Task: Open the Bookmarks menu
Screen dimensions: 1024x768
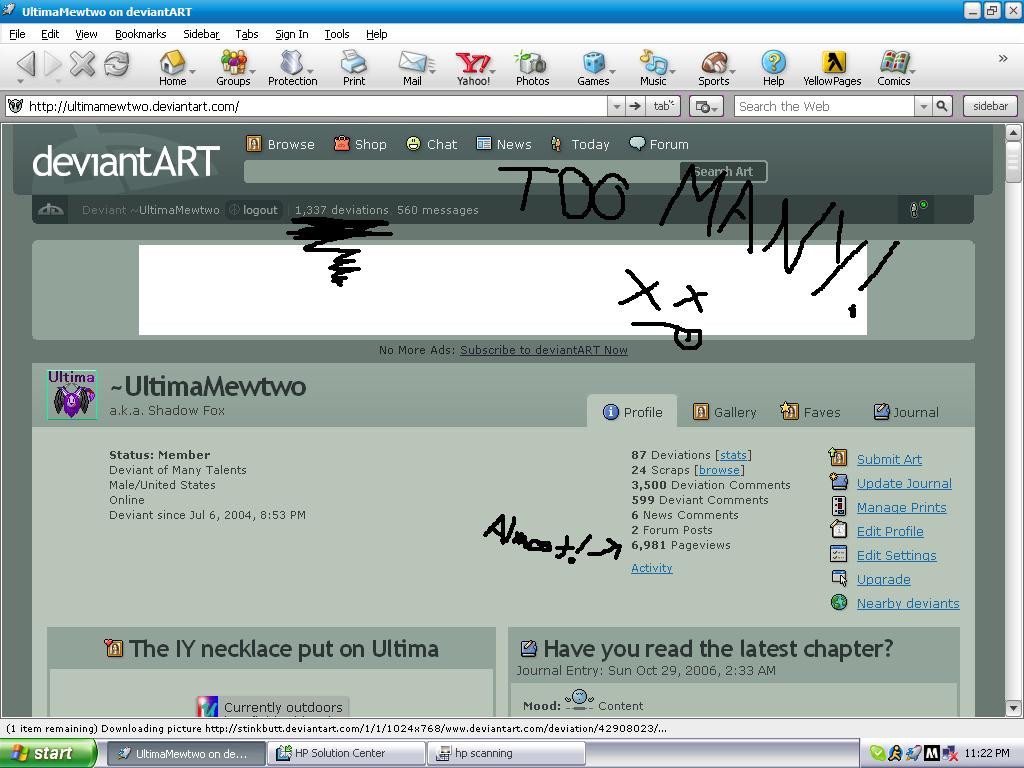Action: click(140, 34)
